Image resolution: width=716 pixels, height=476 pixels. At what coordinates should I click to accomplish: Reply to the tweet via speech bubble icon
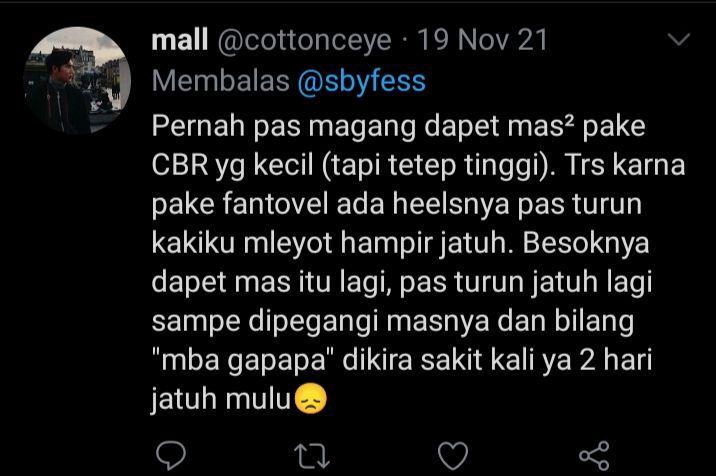coord(171,455)
